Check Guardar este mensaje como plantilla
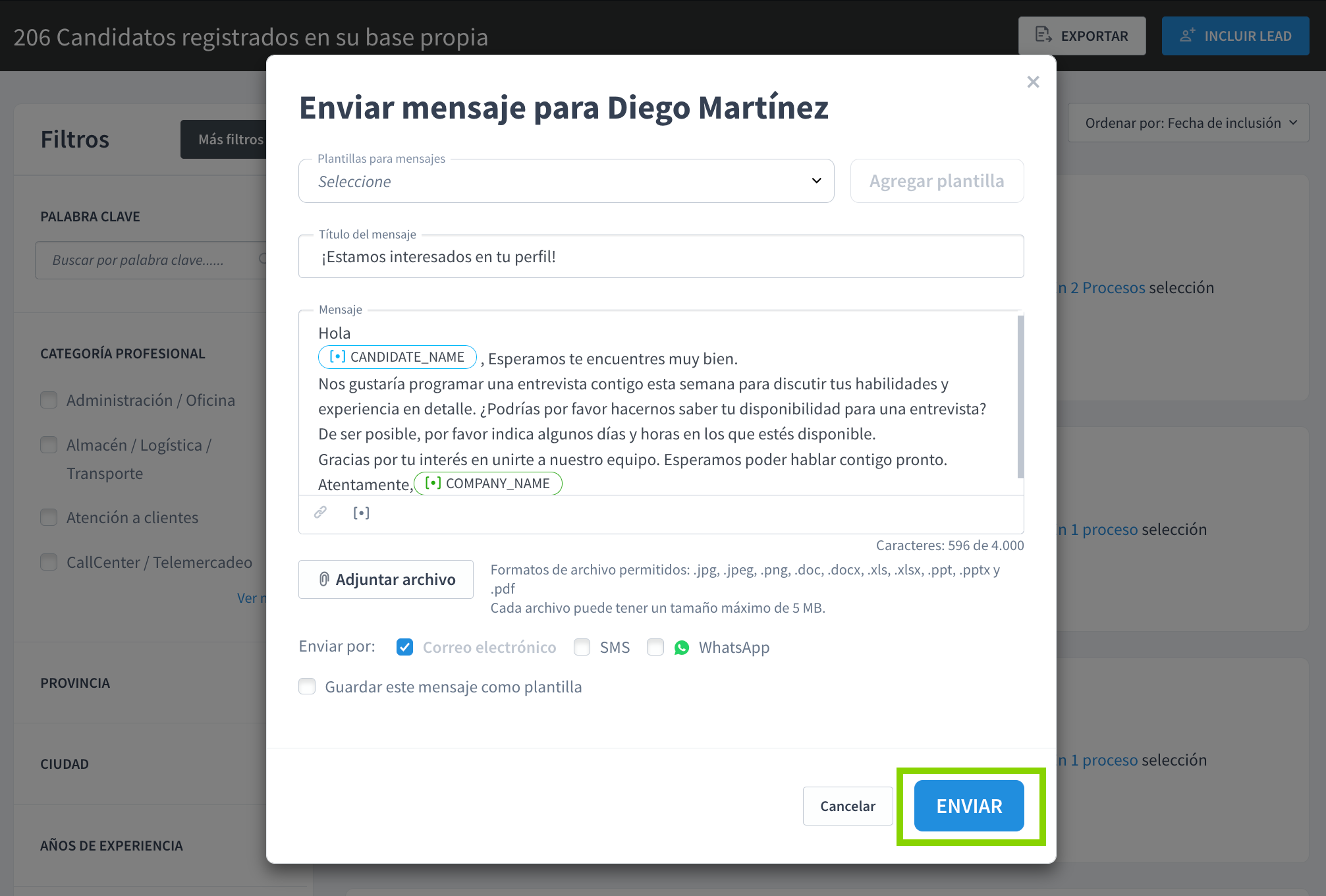The image size is (1326, 896). pos(307,686)
